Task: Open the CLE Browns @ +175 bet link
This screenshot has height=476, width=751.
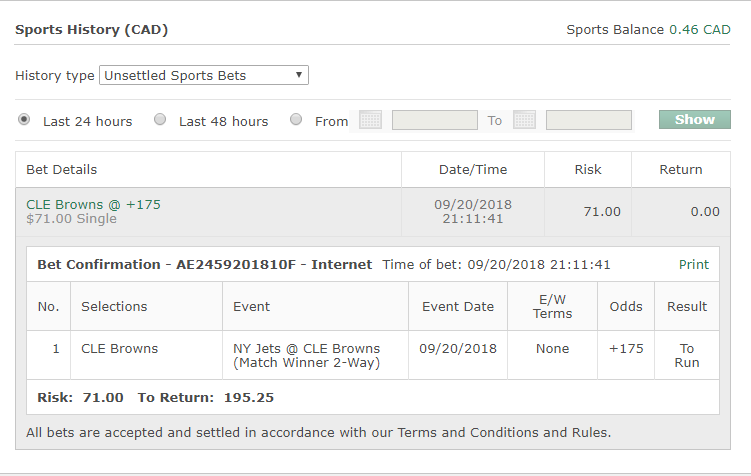Action: point(93,204)
